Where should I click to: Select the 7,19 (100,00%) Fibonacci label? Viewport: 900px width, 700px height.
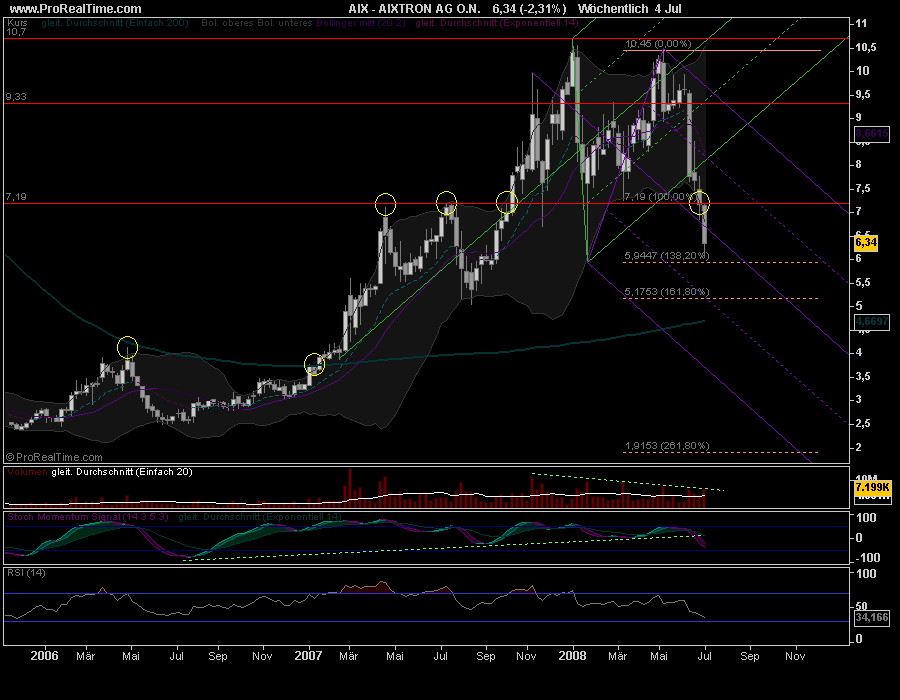point(661,196)
